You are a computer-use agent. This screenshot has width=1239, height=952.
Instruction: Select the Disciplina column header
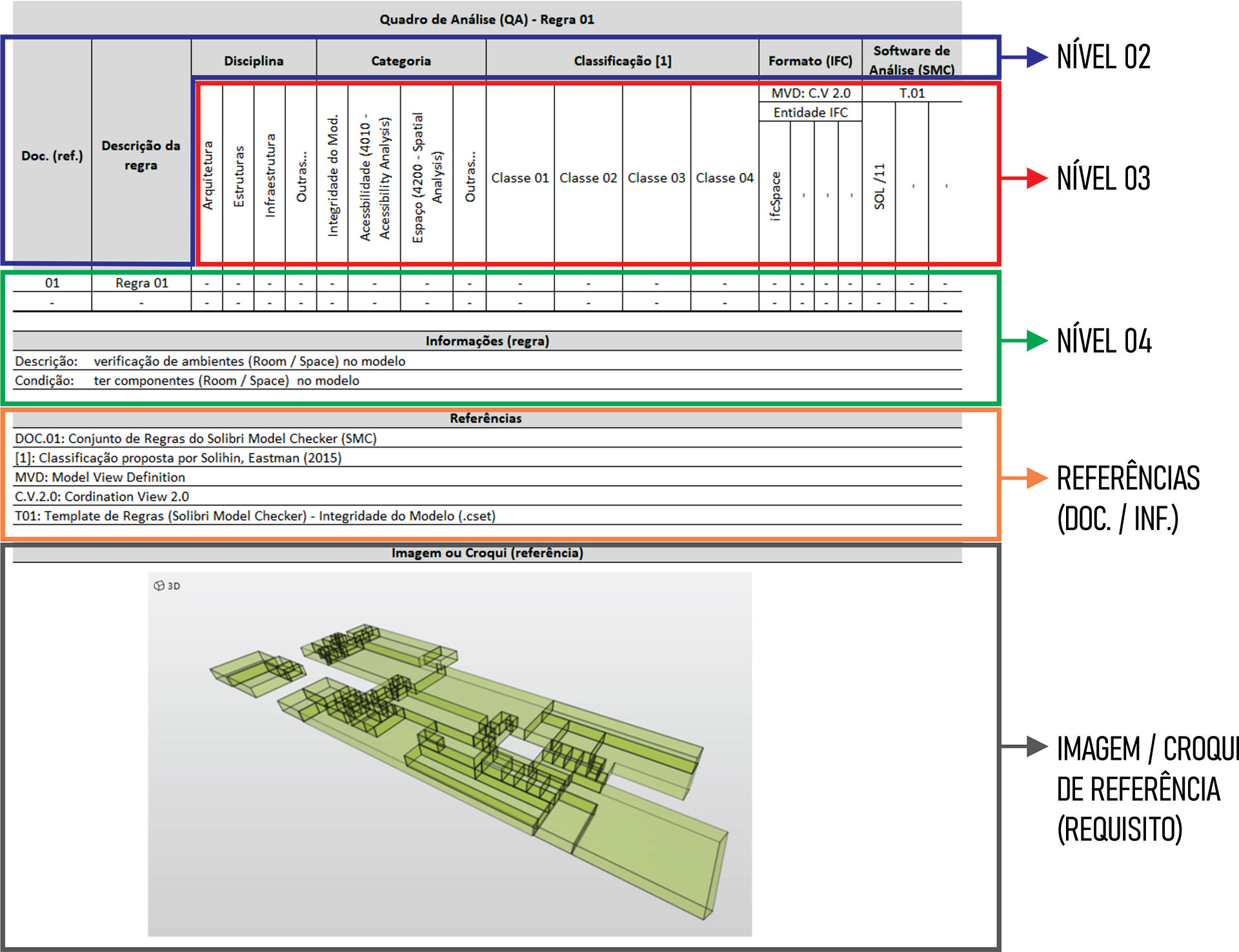click(254, 61)
